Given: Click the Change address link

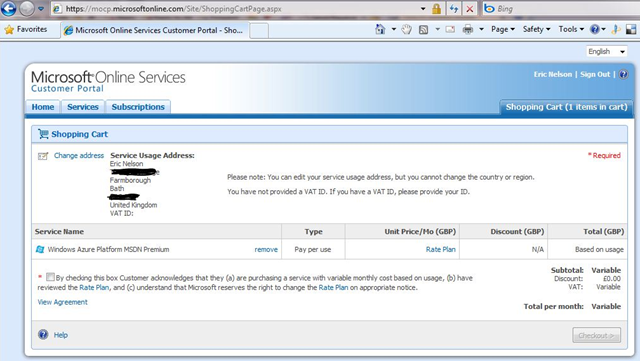Looking at the screenshot, I should tap(79, 156).
